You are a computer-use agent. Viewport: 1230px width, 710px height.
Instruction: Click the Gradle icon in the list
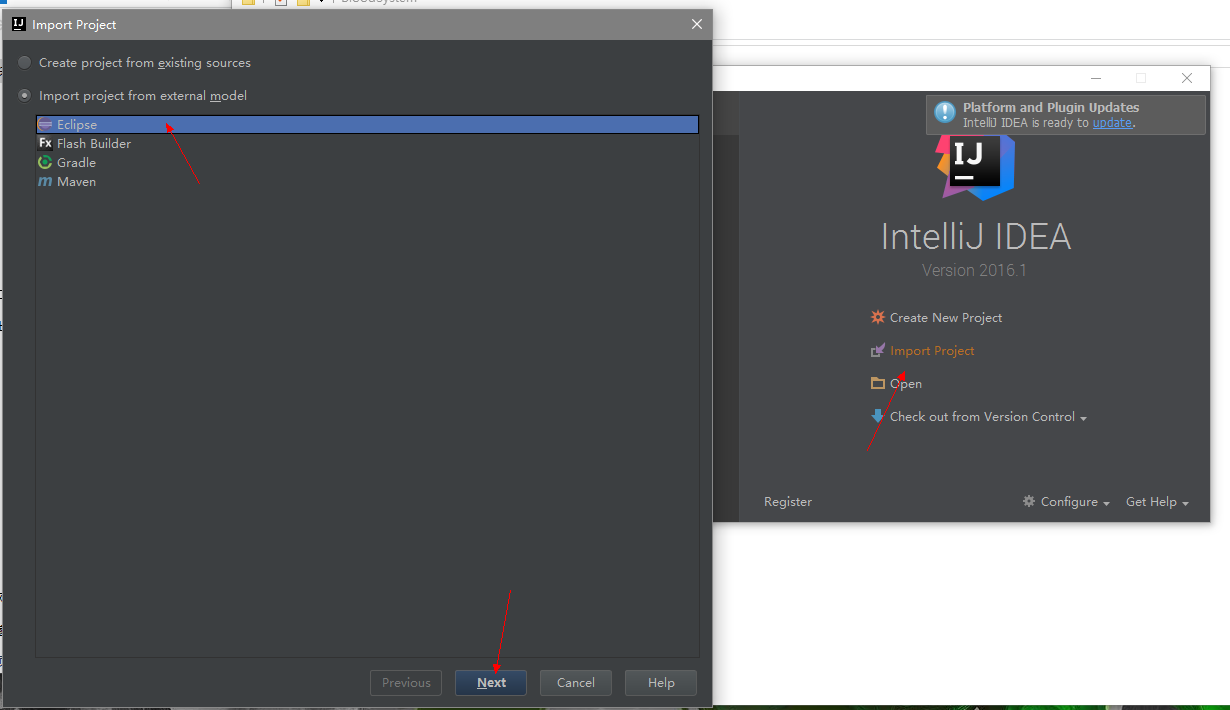point(45,163)
